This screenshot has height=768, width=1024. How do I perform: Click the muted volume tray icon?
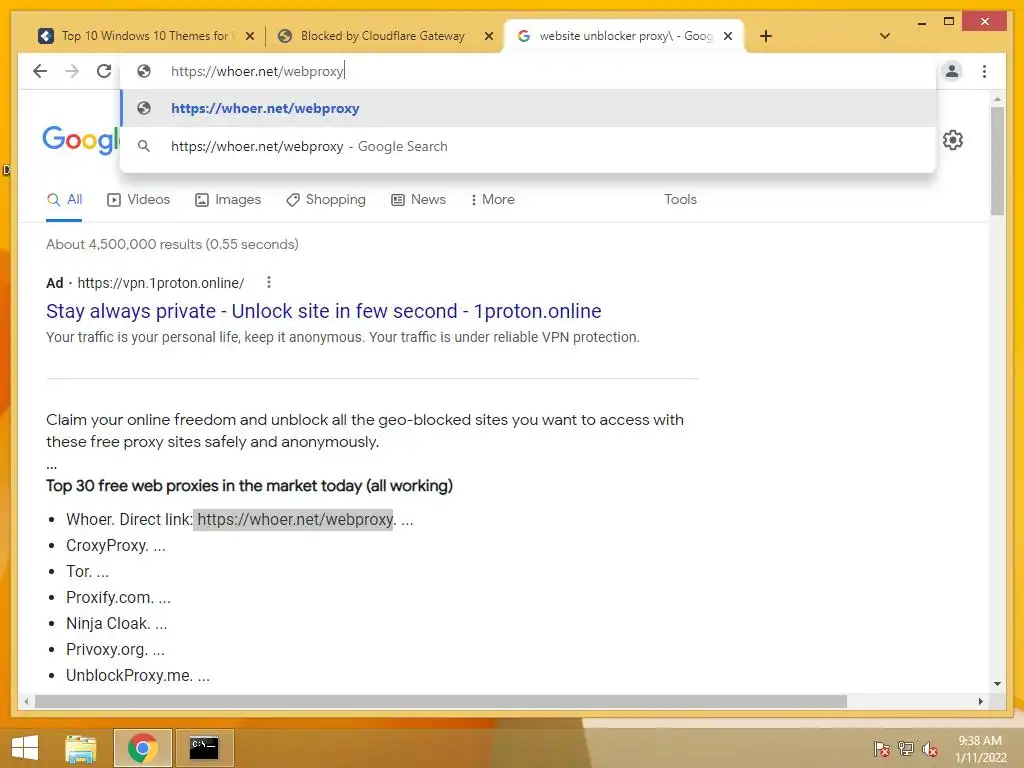930,749
